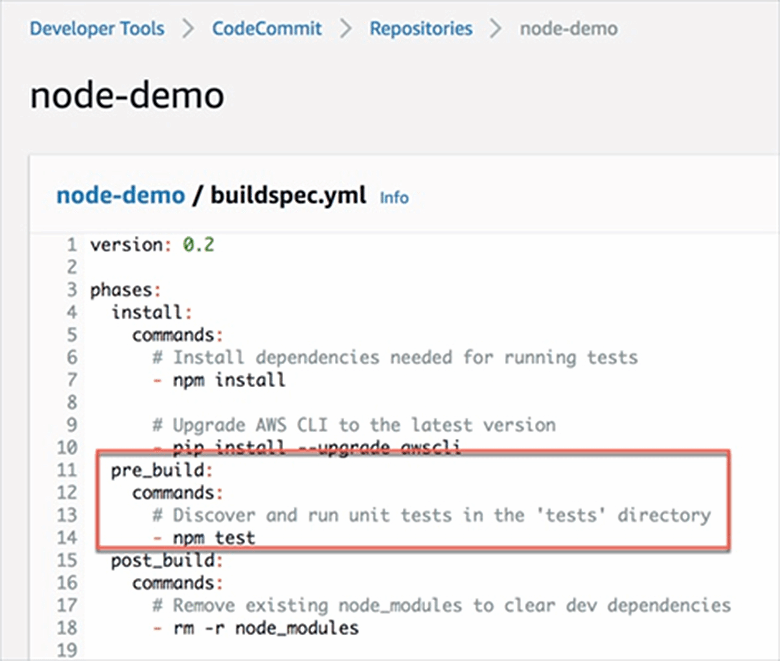Open the blue node-demo link in file path

tap(120, 195)
